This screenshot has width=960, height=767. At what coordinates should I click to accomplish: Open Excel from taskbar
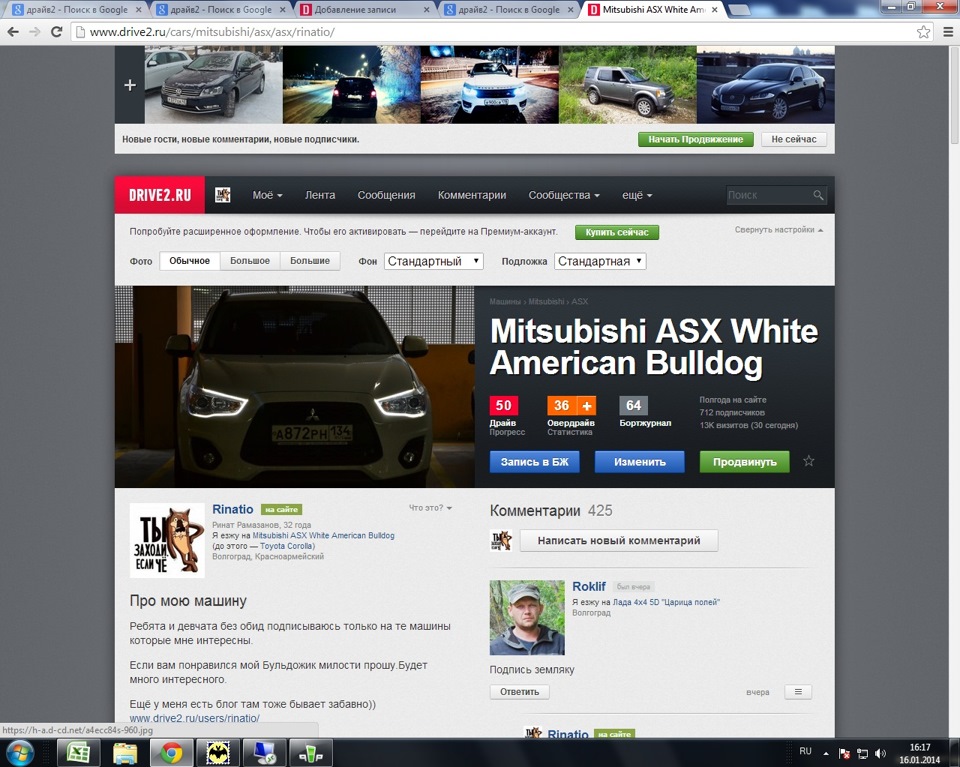coord(78,753)
